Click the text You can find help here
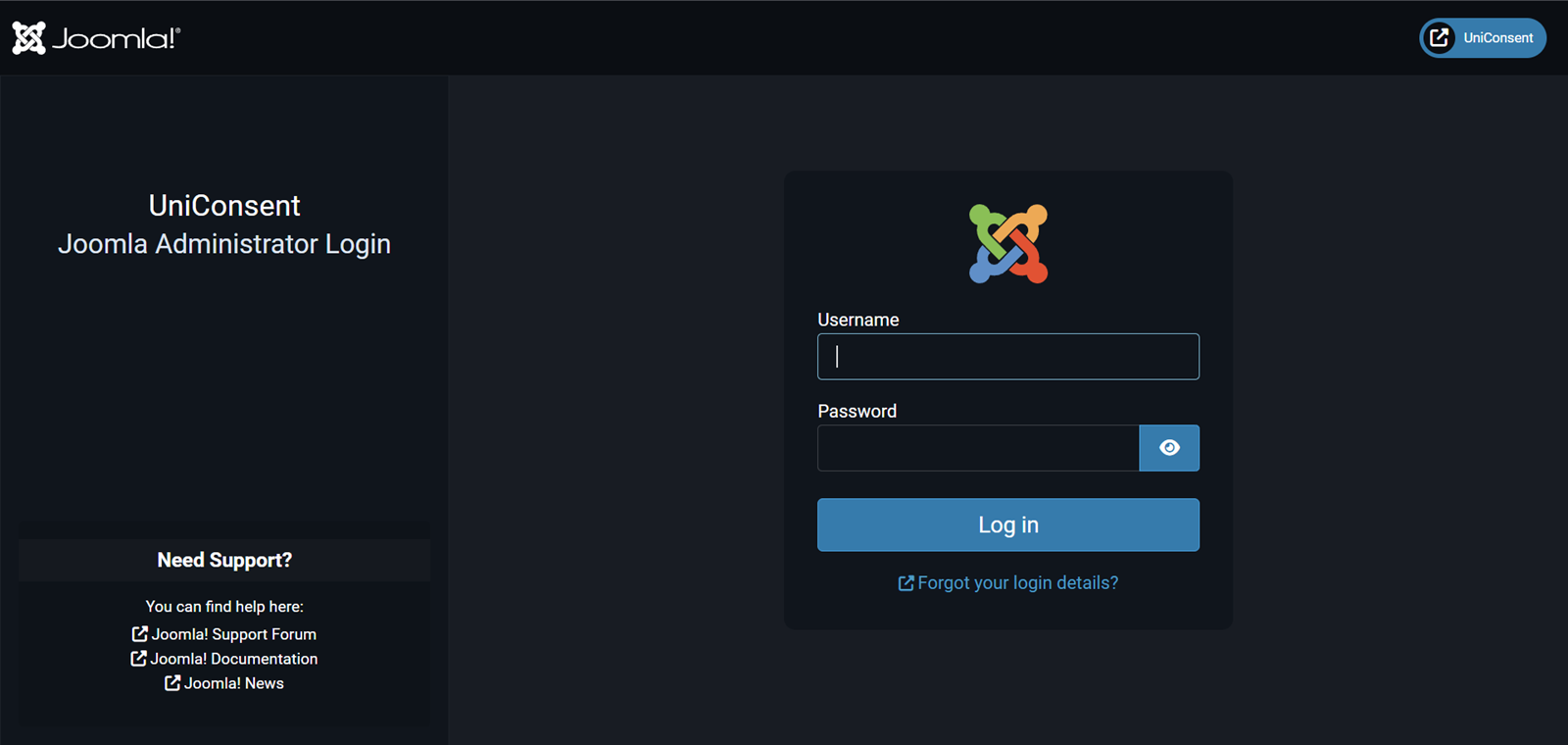 coord(224,607)
